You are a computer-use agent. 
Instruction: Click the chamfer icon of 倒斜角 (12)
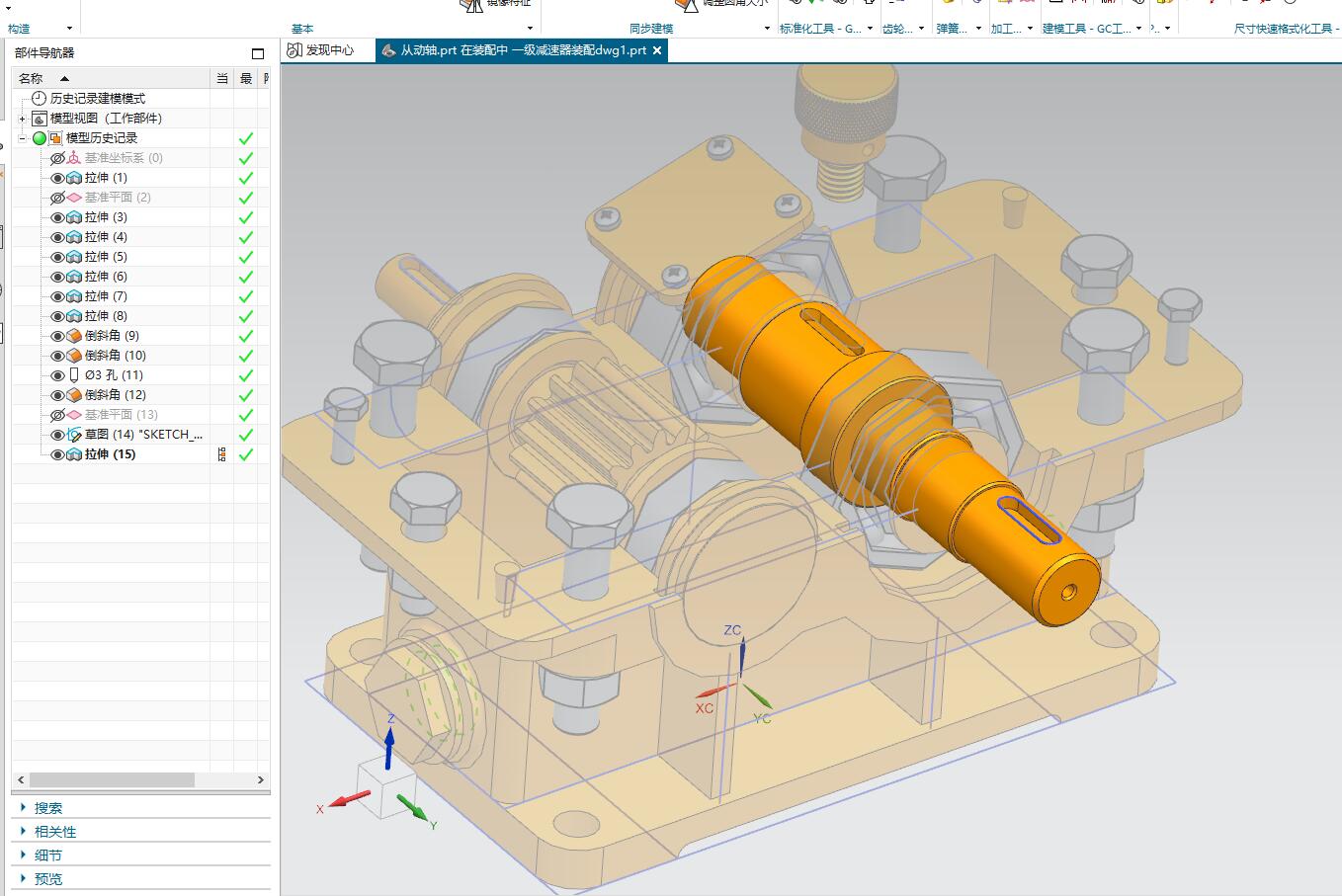(x=74, y=395)
